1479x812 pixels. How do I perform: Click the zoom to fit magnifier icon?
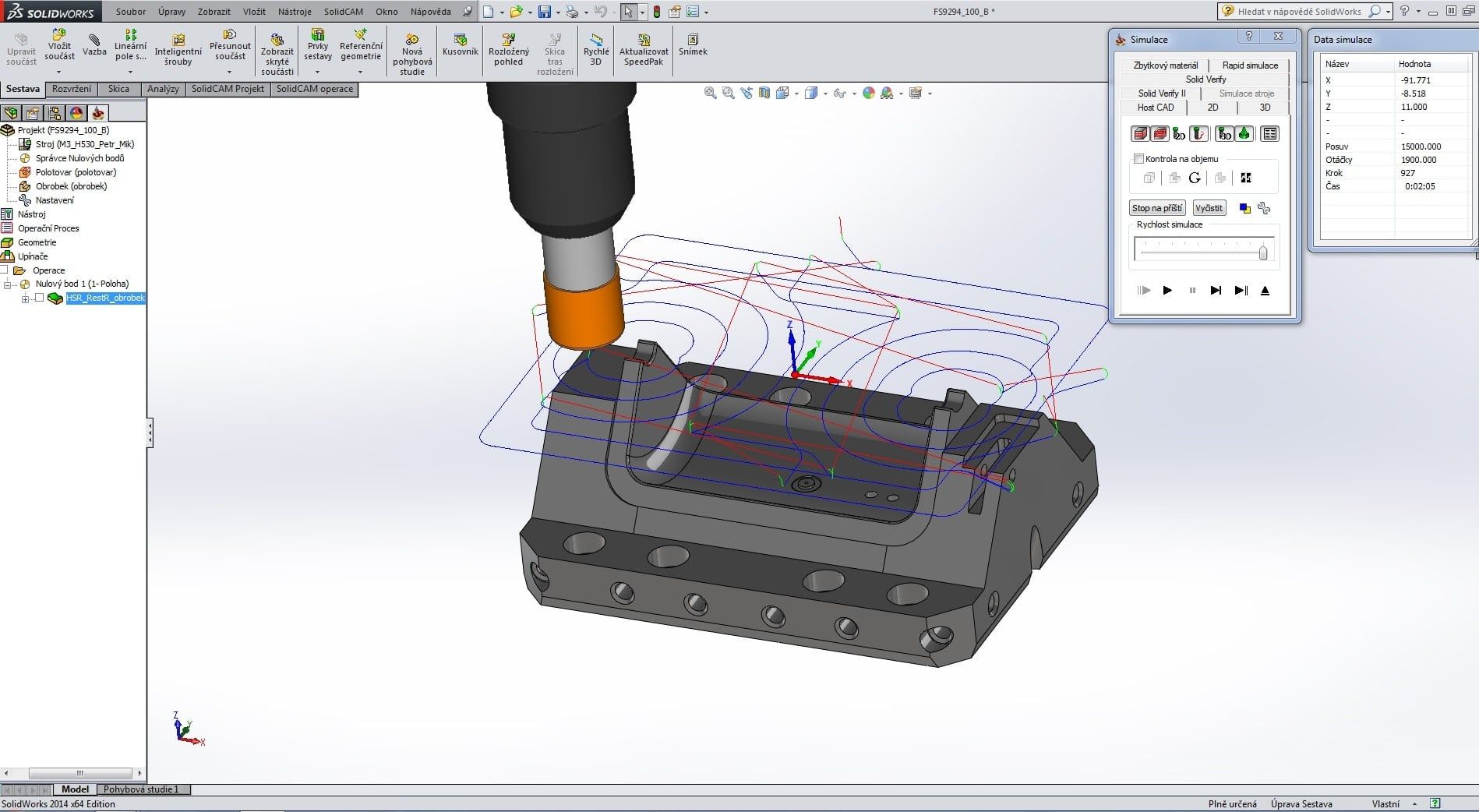(x=710, y=93)
